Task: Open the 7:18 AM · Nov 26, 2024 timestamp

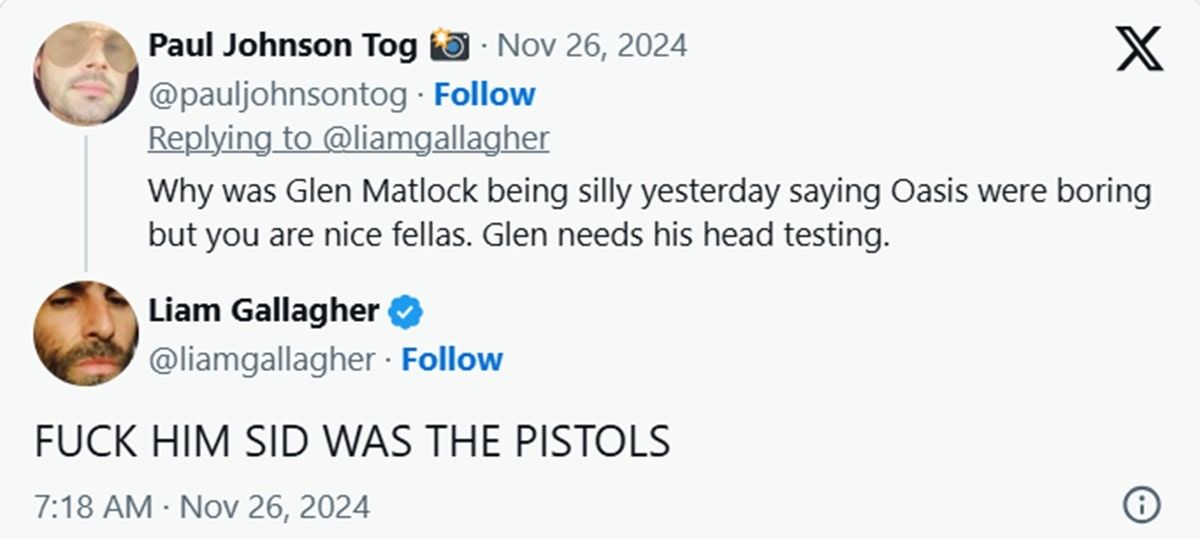Action: pyautogui.click(x=202, y=506)
